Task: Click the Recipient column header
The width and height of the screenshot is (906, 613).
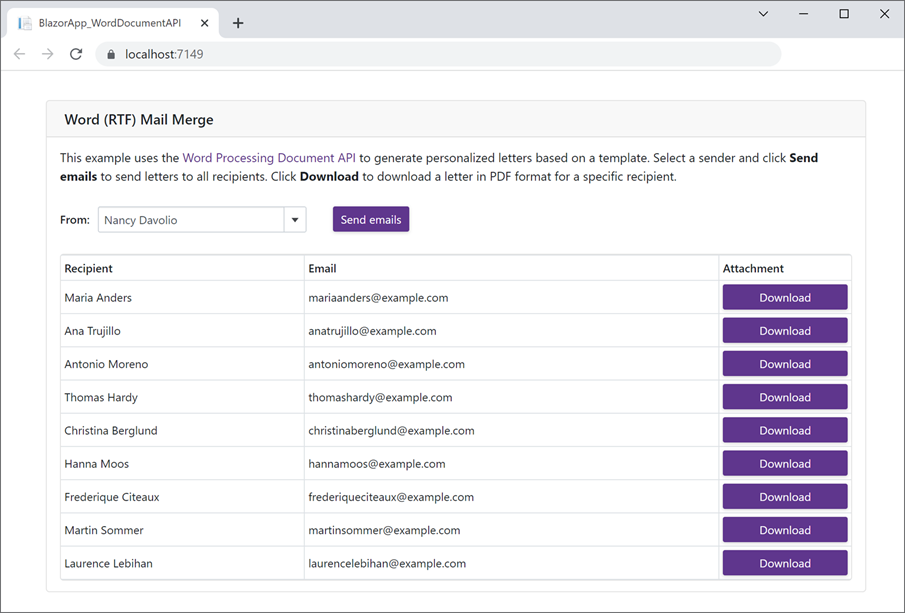Action: click(x=88, y=268)
